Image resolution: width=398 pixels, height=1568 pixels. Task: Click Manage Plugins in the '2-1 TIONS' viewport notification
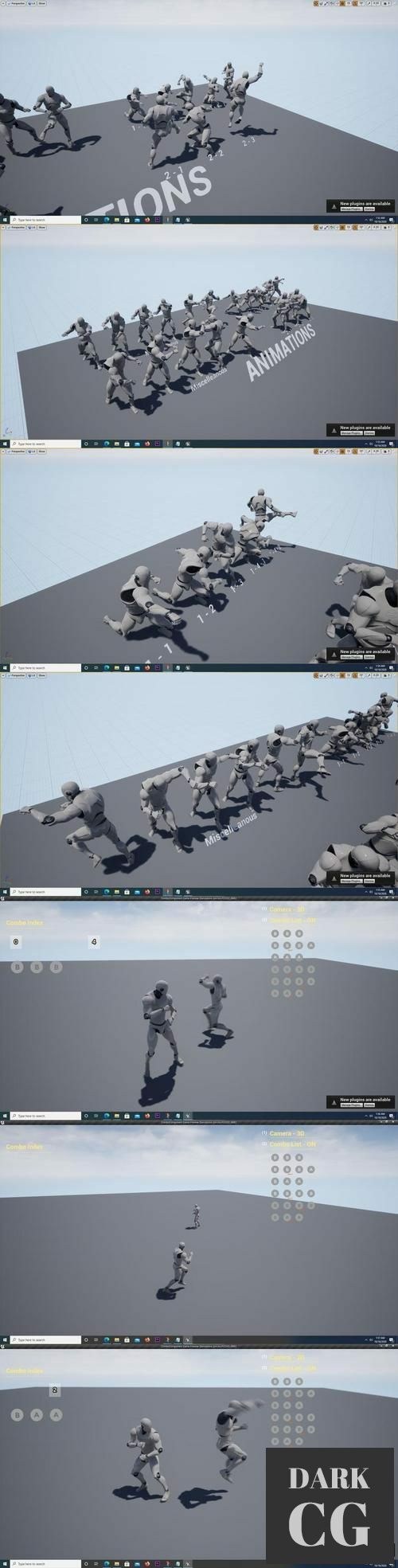pyautogui.click(x=351, y=209)
